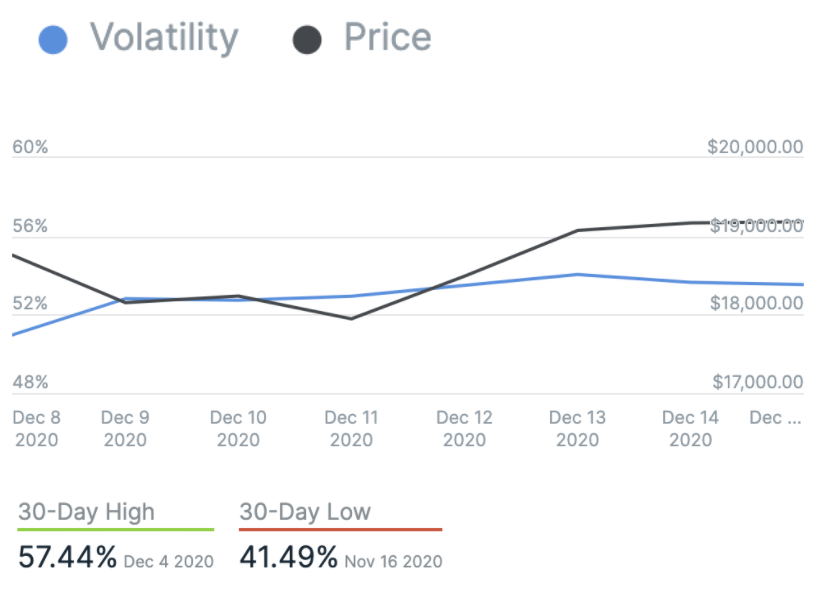
Task: Click the blue Volatility legend dot
Action: tap(52, 41)
